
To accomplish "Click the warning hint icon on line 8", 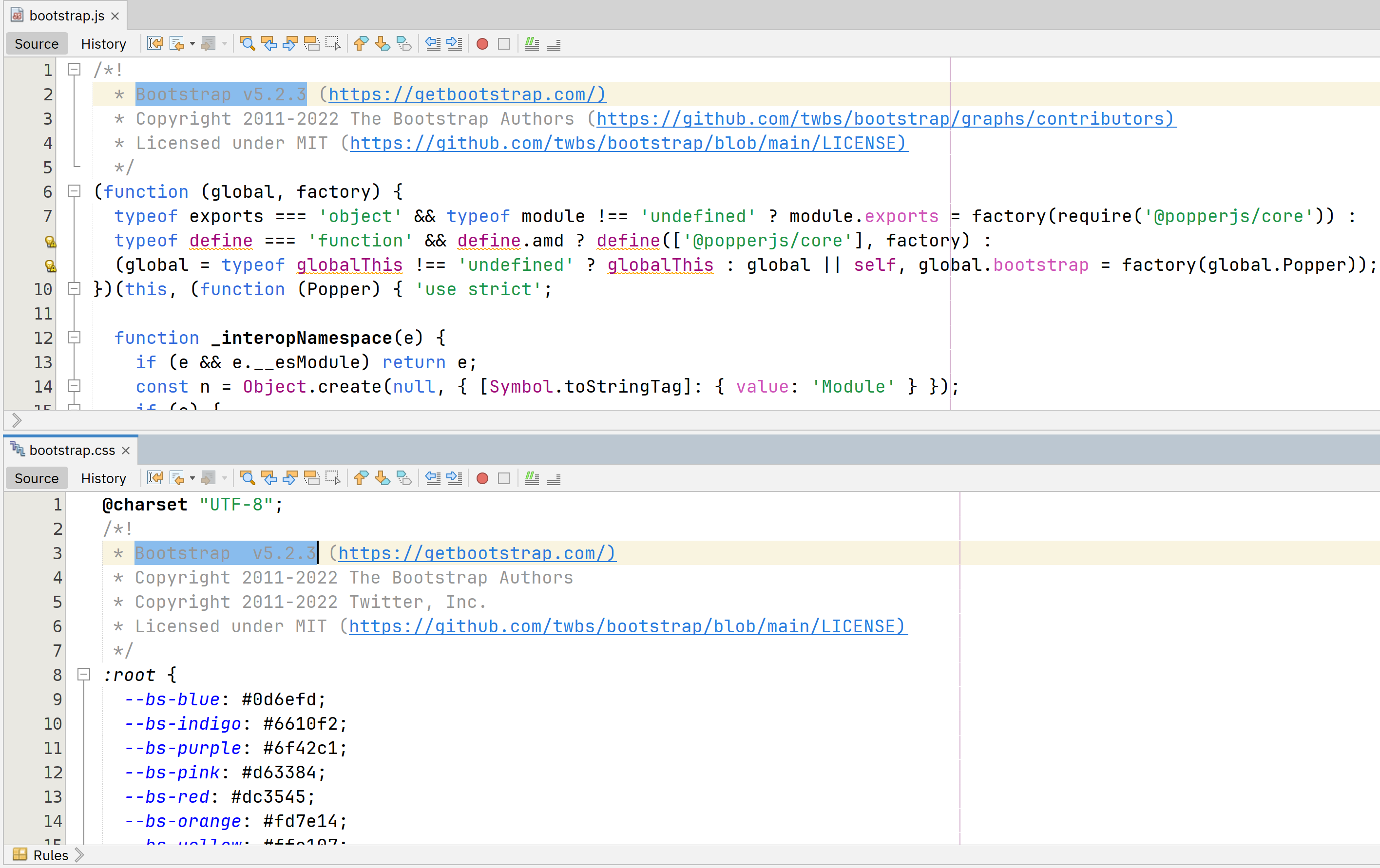I will click(50, 241).
